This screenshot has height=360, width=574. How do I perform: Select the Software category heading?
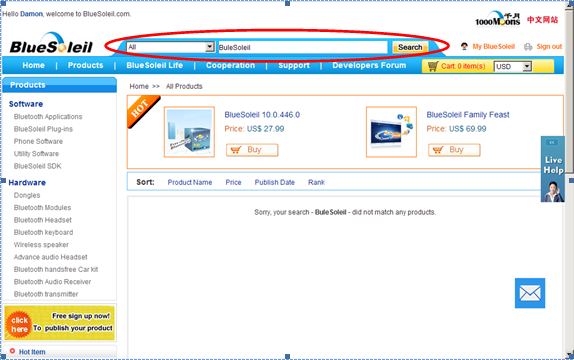(26, 104)
